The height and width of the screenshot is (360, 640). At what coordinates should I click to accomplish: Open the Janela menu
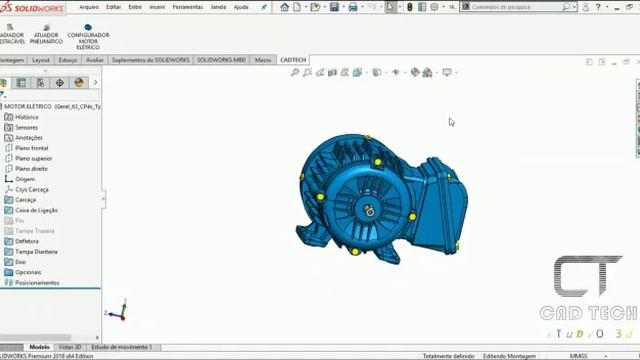coord(218,7)
